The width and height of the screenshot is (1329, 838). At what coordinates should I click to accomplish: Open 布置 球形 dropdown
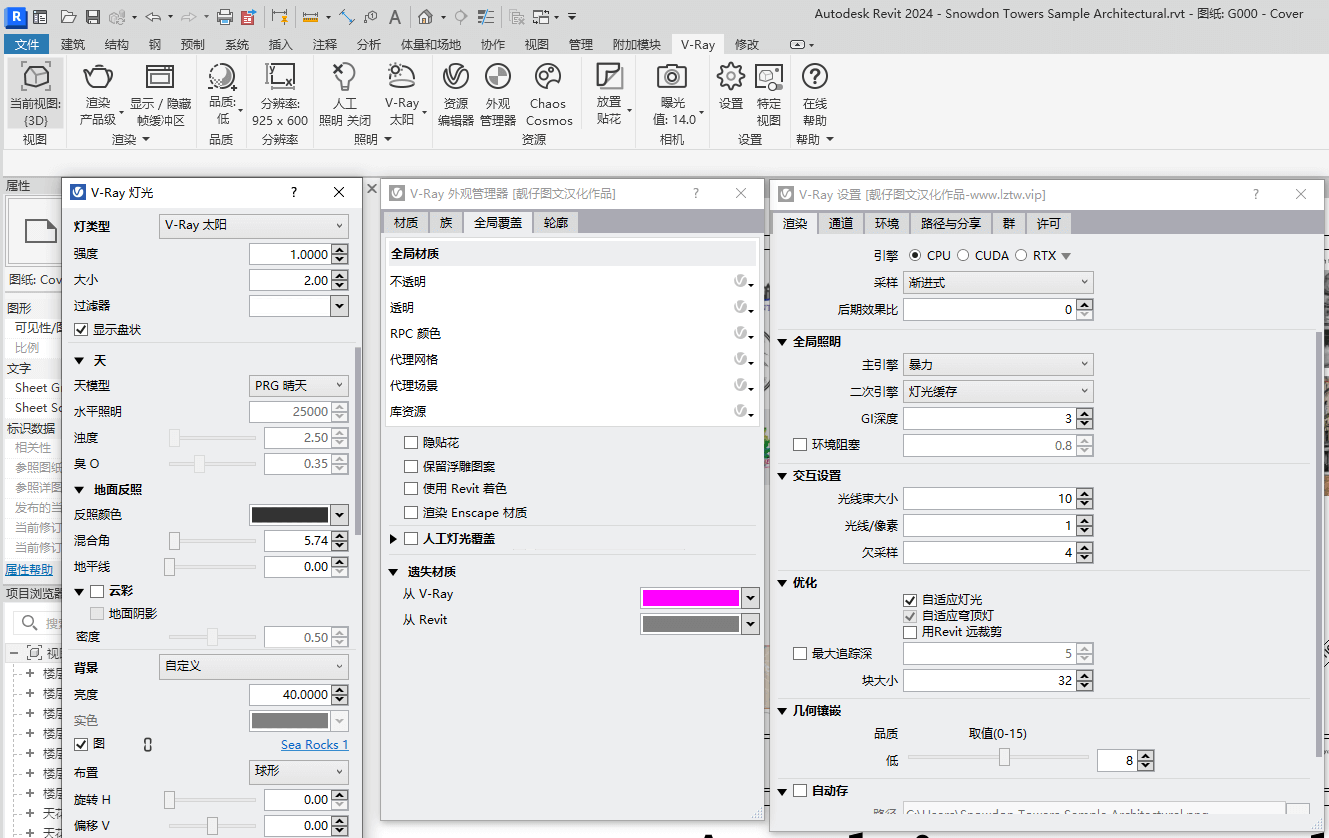point(299,771)
